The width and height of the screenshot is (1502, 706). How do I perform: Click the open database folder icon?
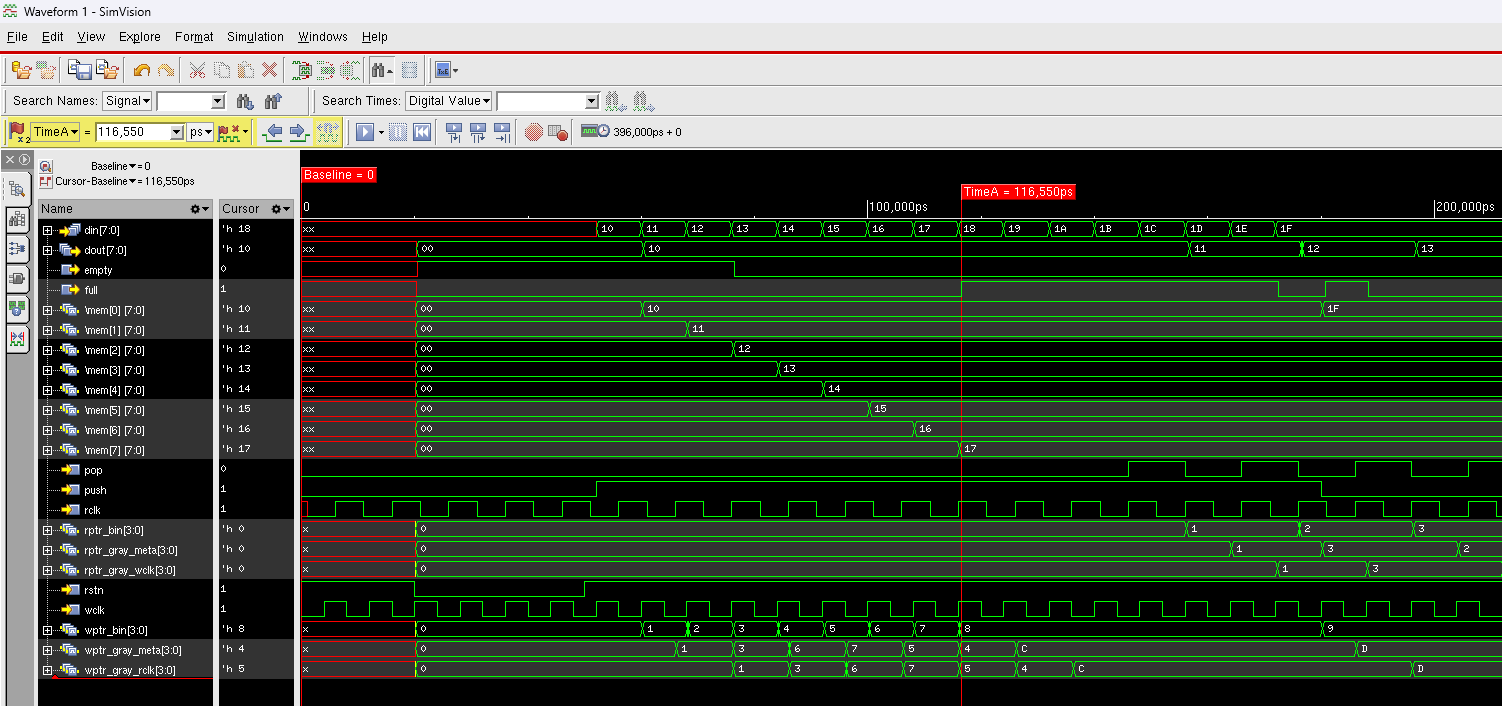21,70
